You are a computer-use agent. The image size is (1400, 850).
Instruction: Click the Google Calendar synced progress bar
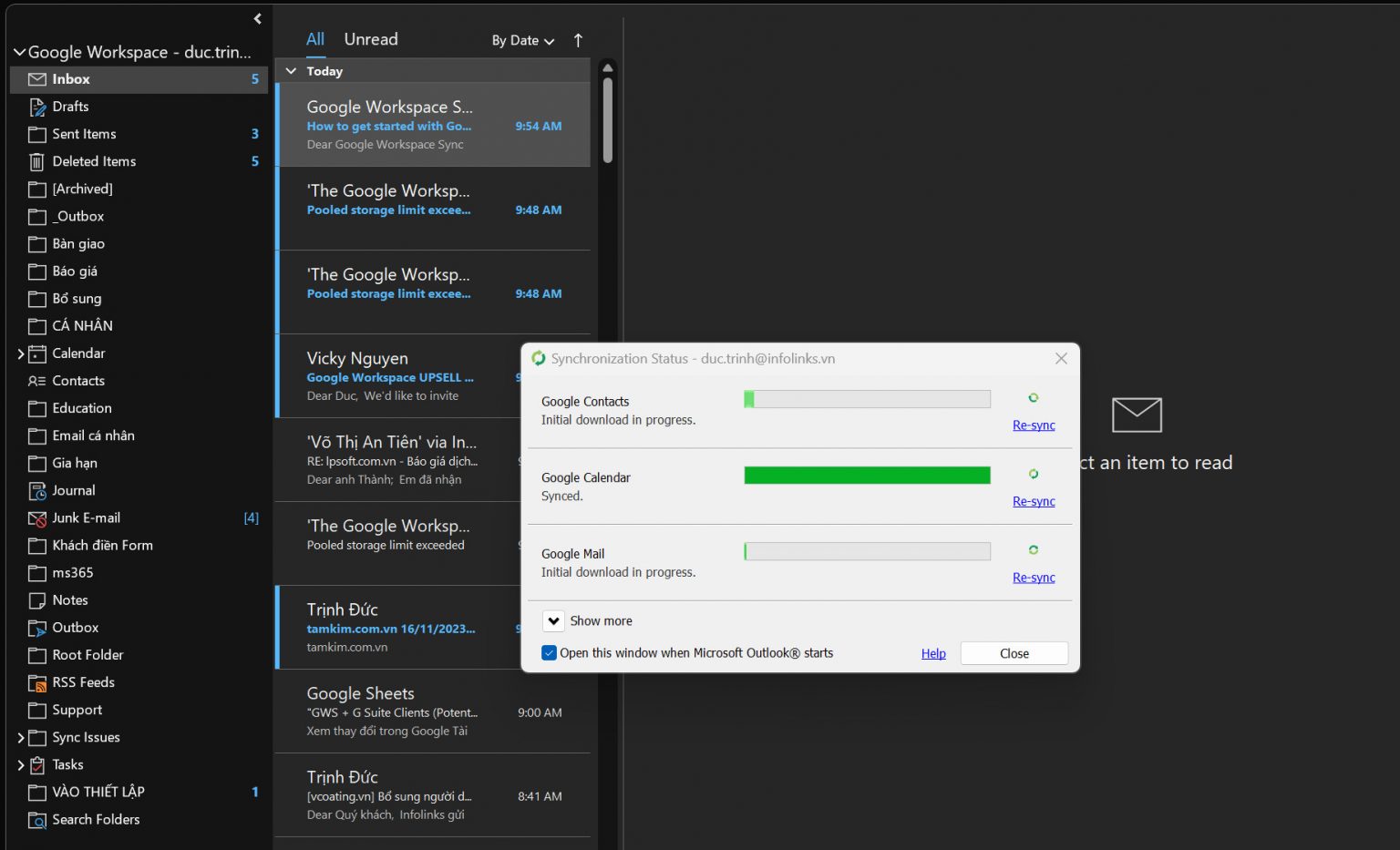[x=867, y=476]
